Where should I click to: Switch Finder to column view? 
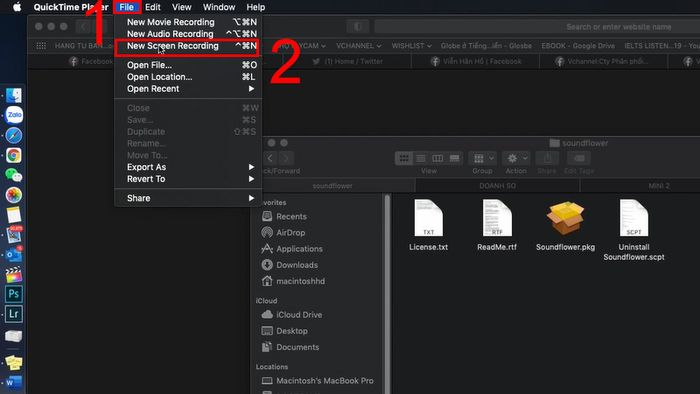pyautogui.click(x=438, y=158)
